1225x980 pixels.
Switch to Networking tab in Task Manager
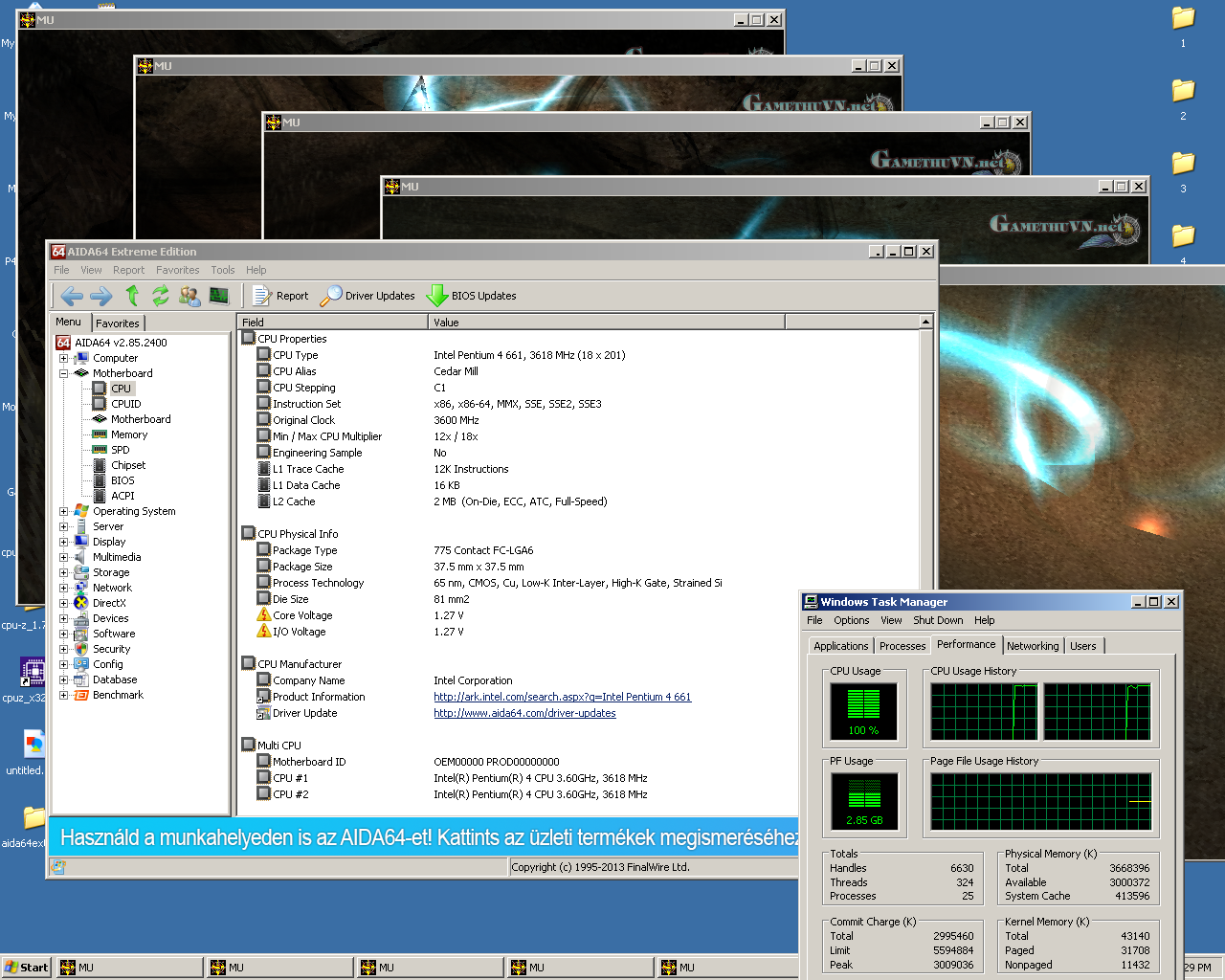1033,646
